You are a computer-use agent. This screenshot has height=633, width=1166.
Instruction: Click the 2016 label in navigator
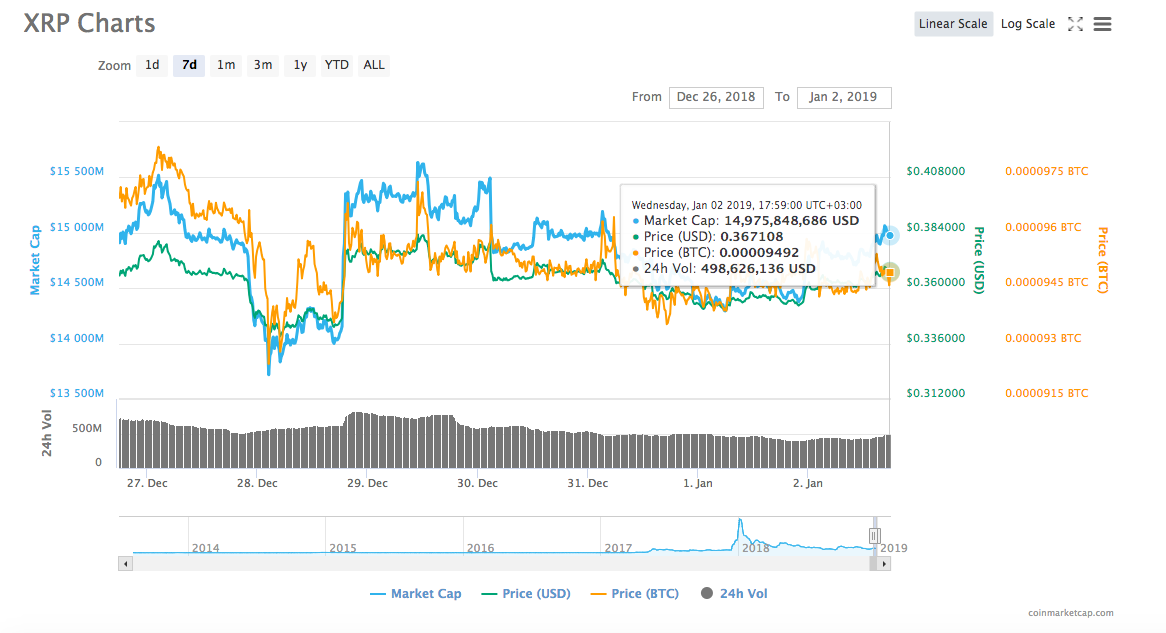480,548
